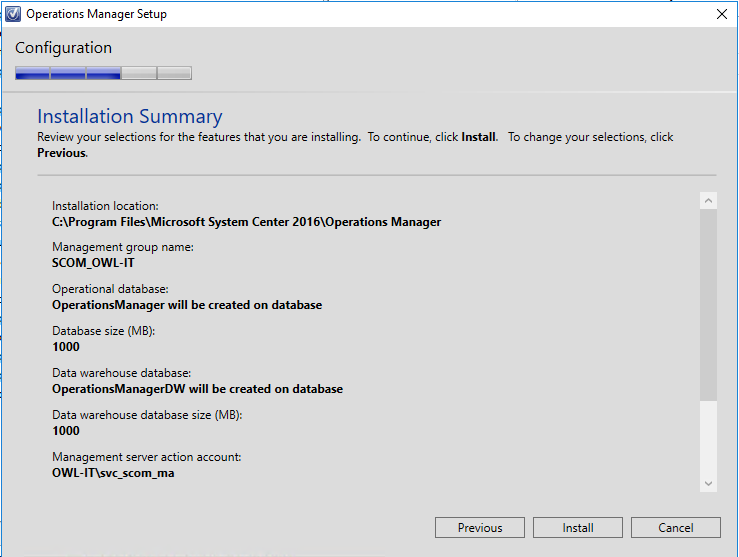Click the Installation Summary heading

pos(130,116)
